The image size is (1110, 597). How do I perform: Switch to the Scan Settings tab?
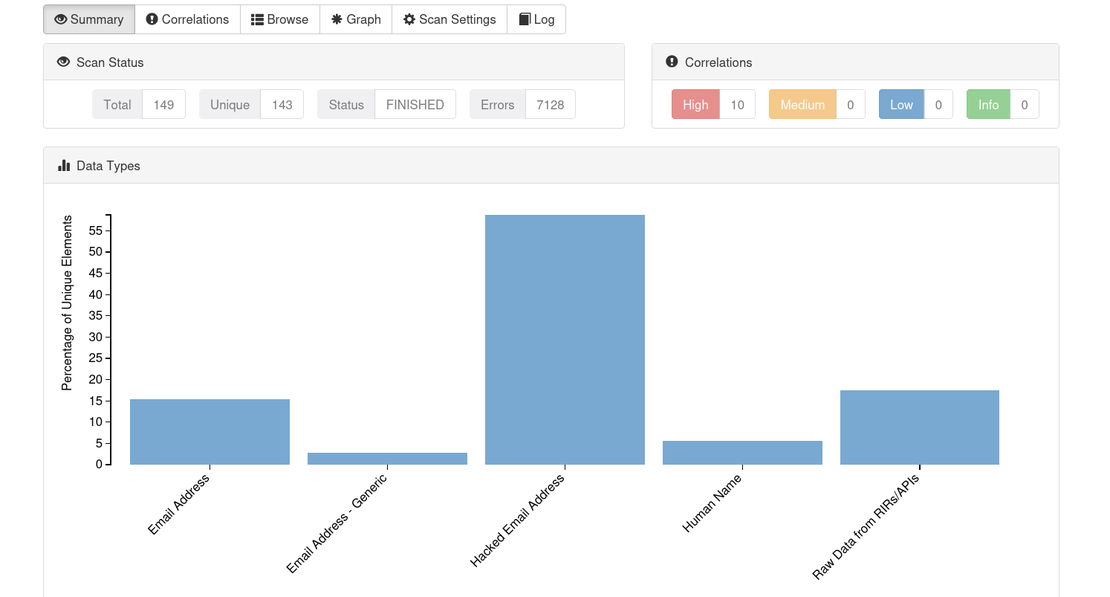(449, 19)
